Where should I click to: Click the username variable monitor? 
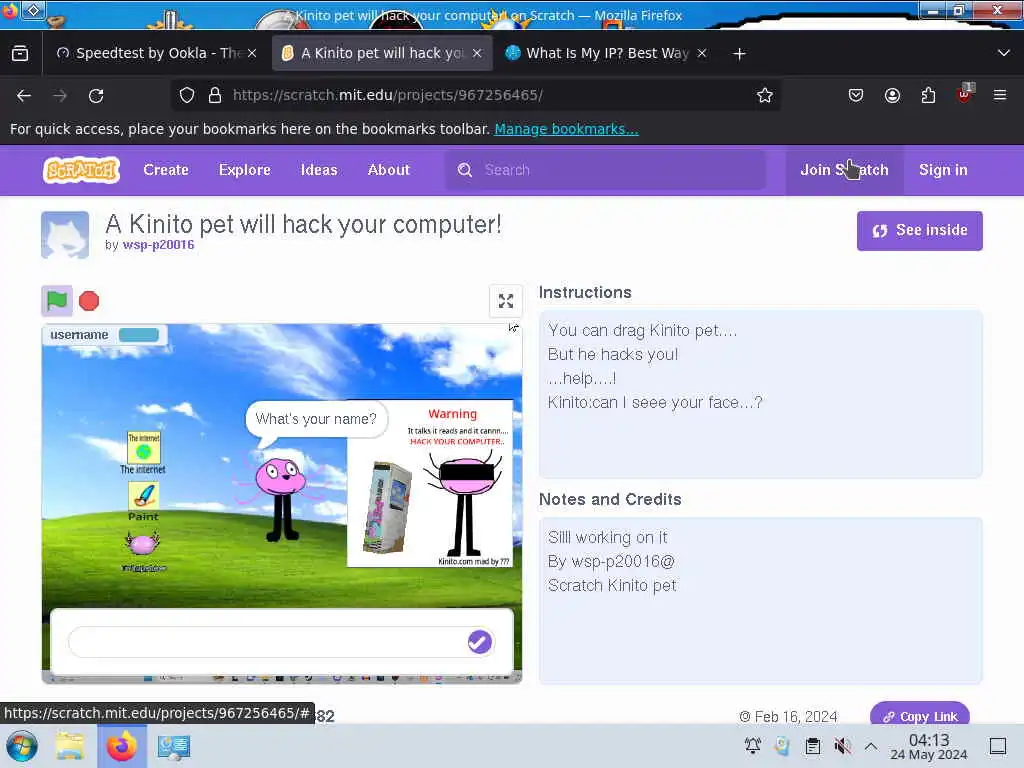click(104, 335)
